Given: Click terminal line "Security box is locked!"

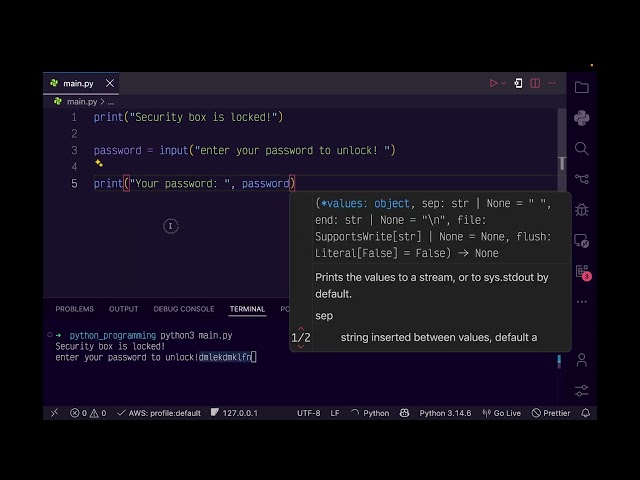Looking at the screenshot, I should coord(110,346).
